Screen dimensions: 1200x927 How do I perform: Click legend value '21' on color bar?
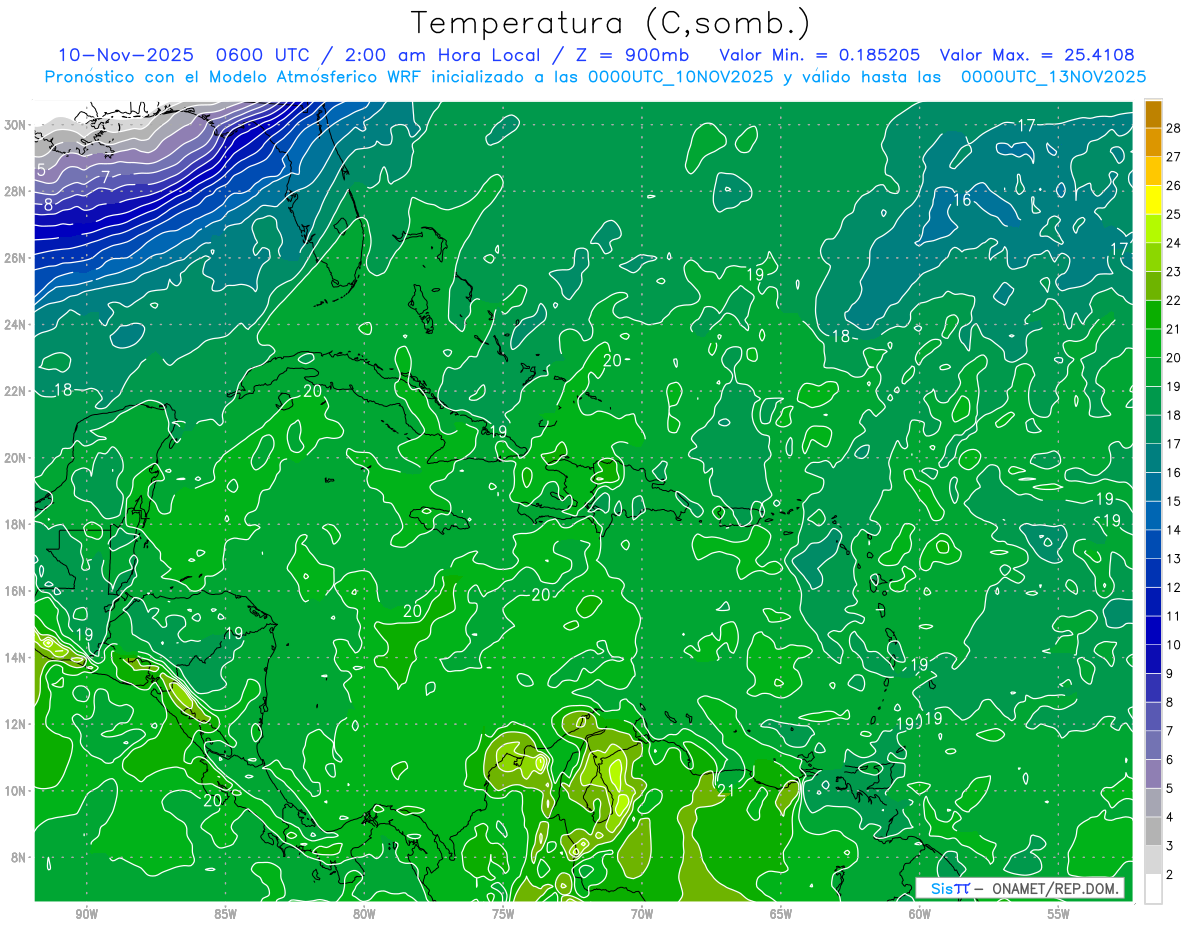click(1174, 329)
